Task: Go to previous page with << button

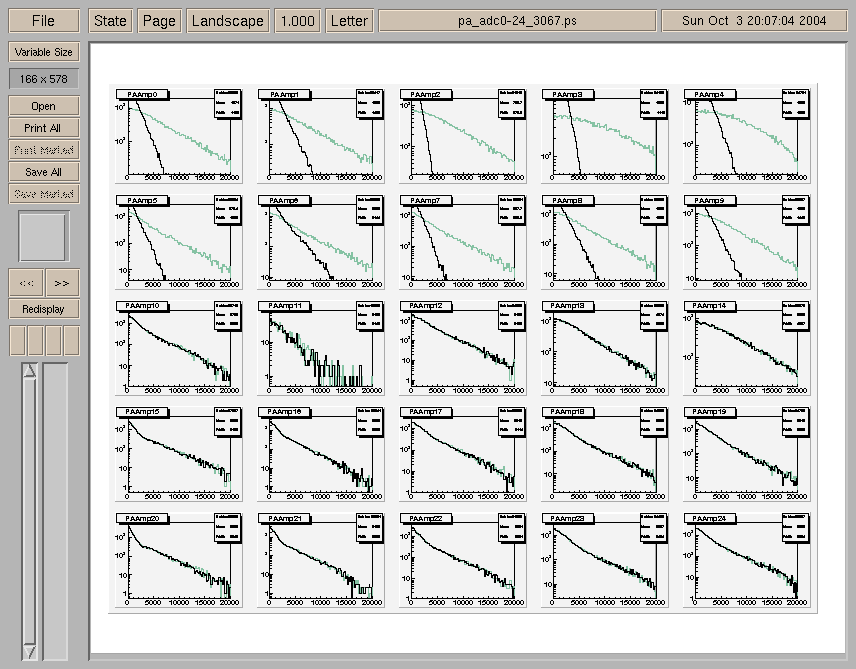Action: click(26, 283)
